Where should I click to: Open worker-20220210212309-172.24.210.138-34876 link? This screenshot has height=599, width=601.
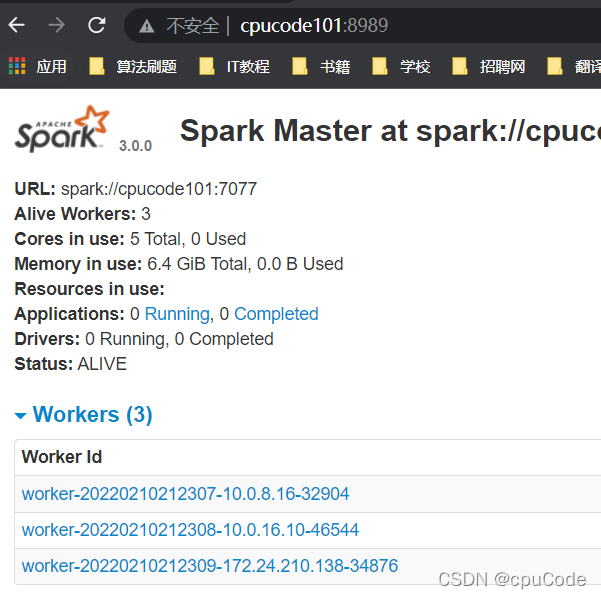pyautogui.click(x=210, y=566)
